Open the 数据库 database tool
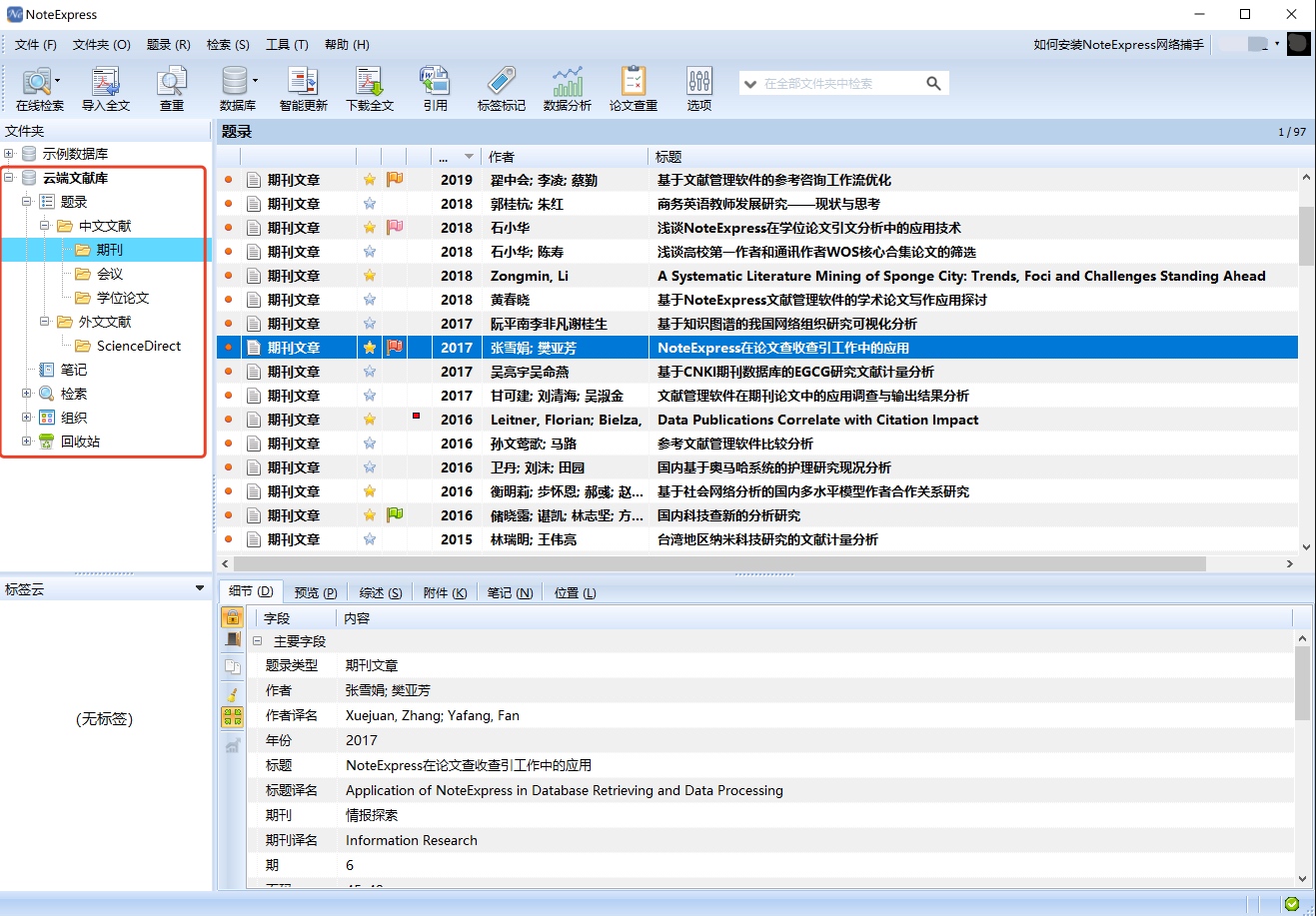1316x916 pixels. click(238, 89)
